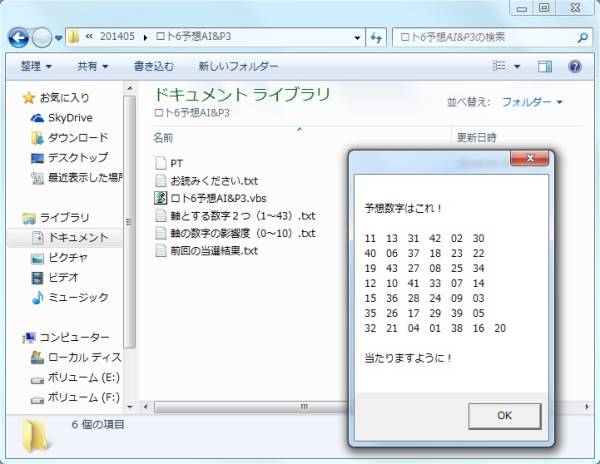Click the folder icon in address bar
Viewport: 600px width, 464px height.
coord(73,37)
